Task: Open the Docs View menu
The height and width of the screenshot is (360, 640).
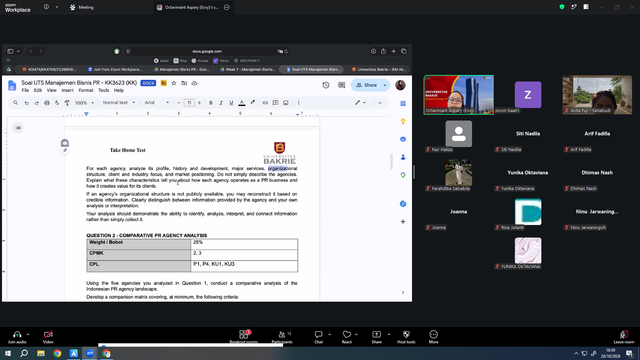Action: [x=51, y=90]
